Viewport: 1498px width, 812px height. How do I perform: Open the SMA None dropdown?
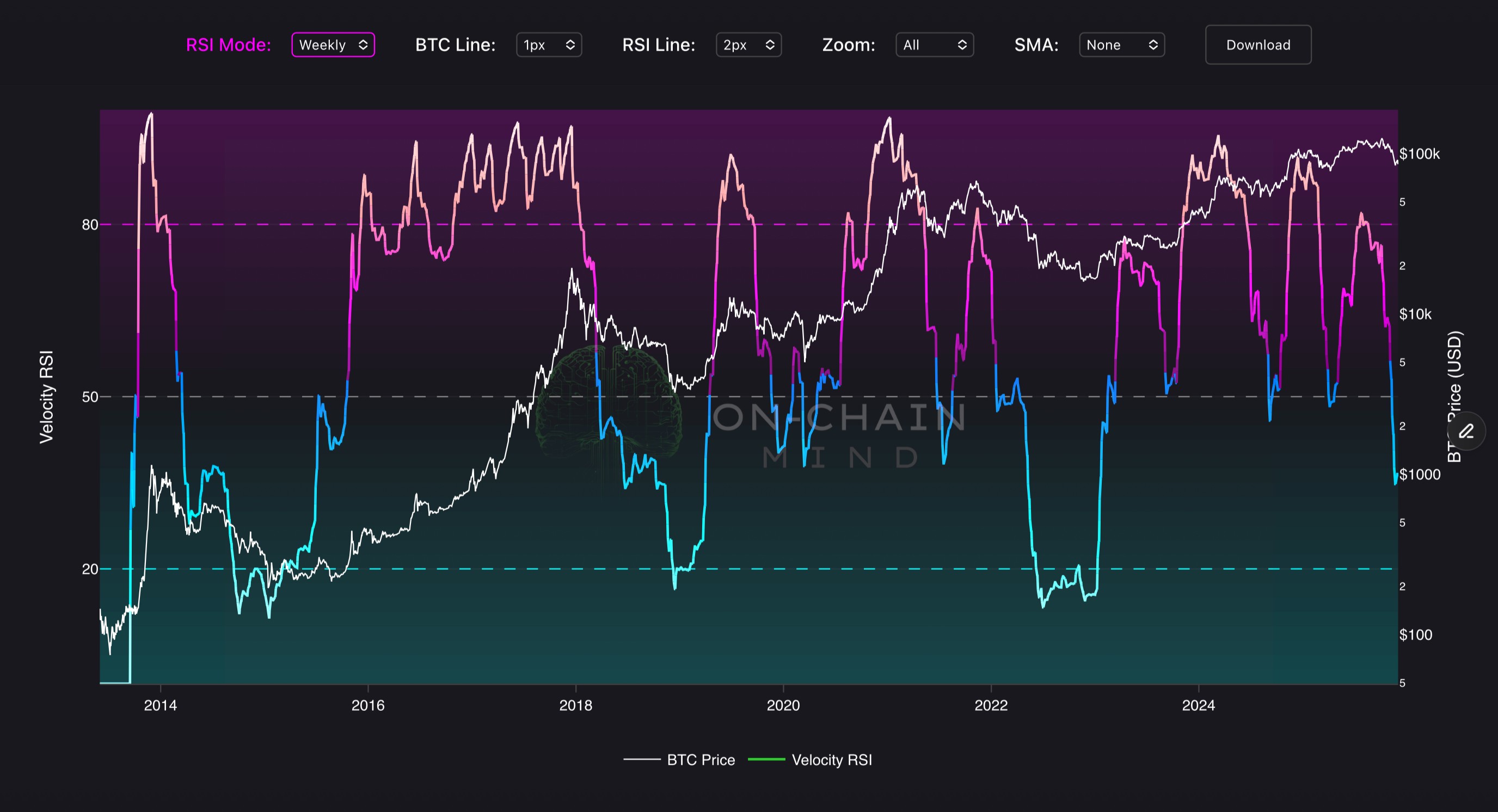[1114, 45]
